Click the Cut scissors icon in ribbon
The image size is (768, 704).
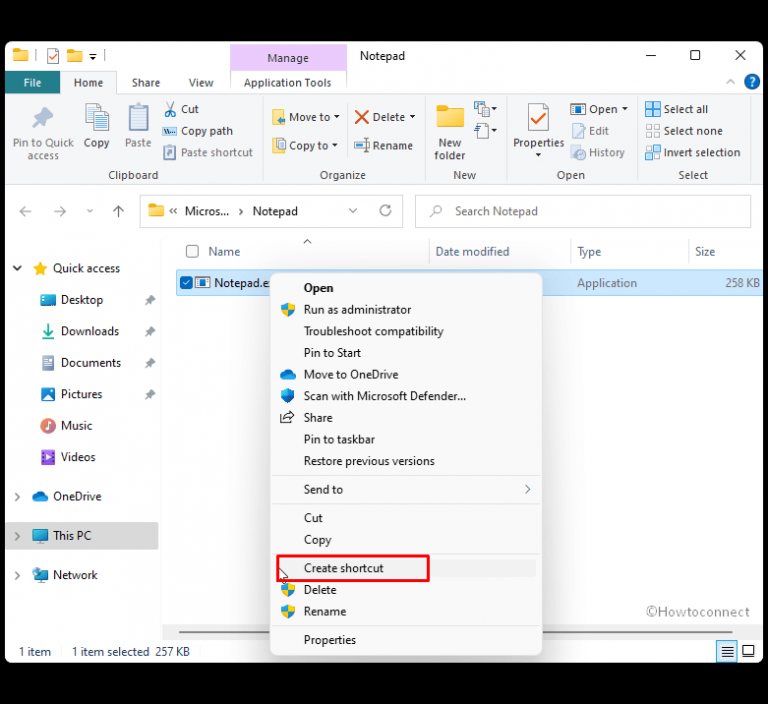(x=170, y=109)
